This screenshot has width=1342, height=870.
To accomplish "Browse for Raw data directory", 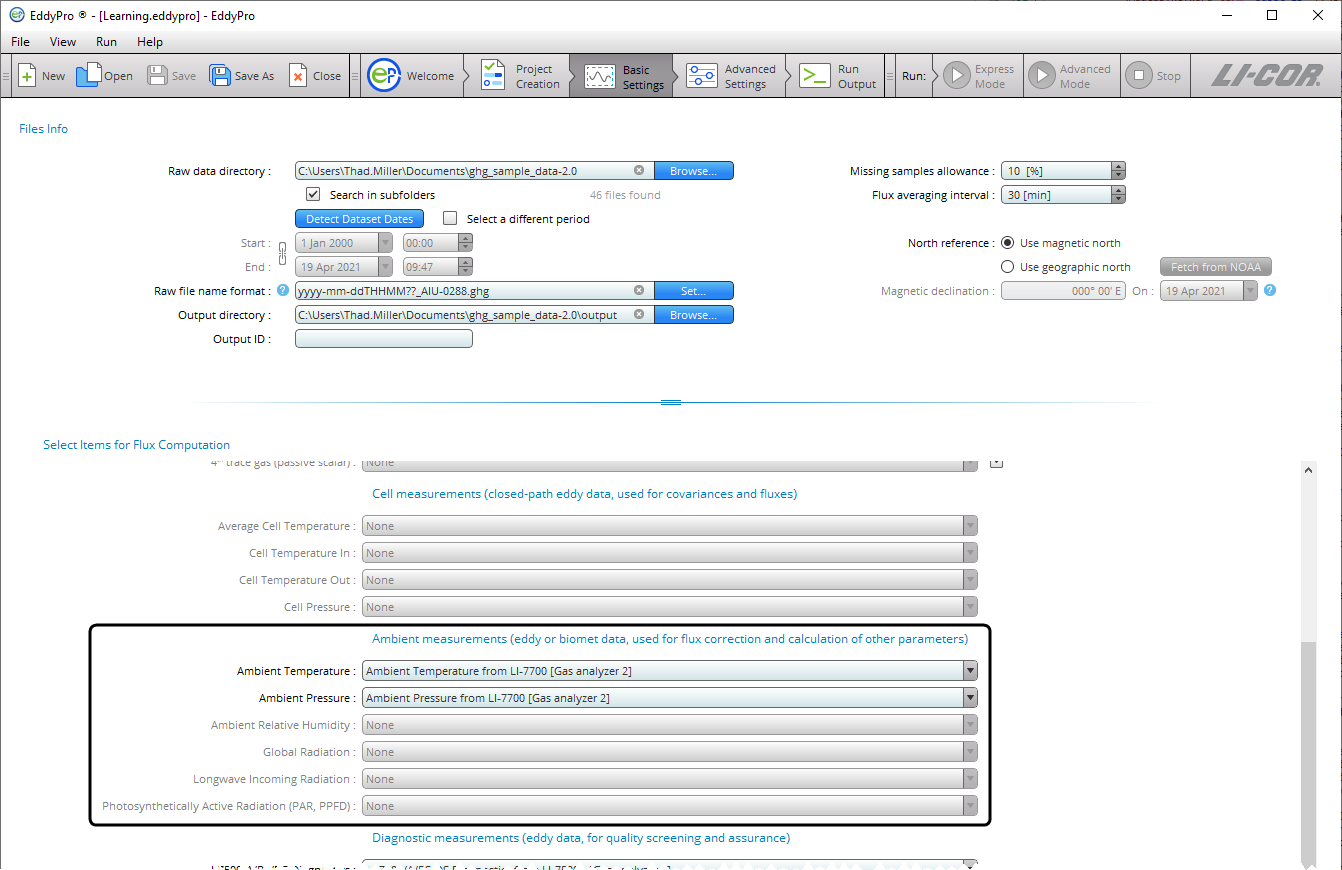I will pos(694,171).
